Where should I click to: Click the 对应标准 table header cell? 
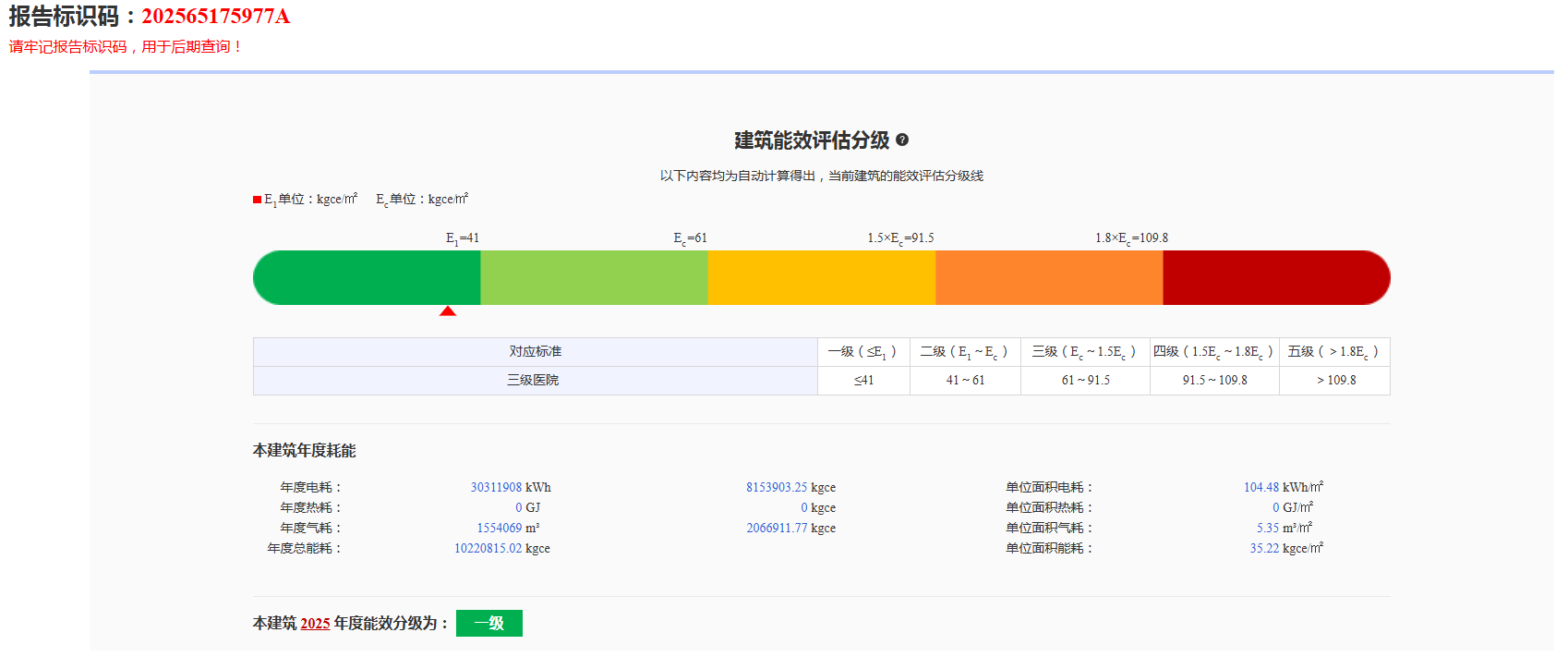tap(536, 352)
